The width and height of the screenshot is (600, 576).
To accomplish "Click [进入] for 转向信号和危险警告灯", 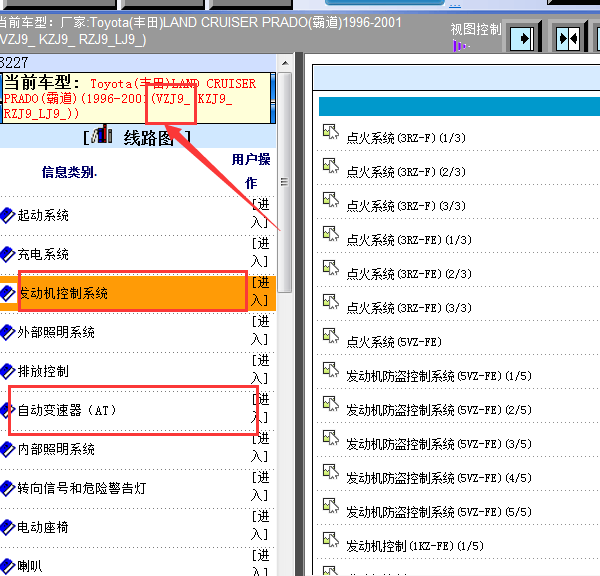I will (260, 486).
